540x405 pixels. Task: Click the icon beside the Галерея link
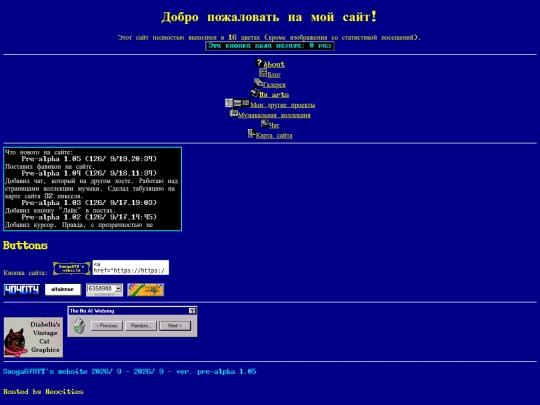point(258,83)
